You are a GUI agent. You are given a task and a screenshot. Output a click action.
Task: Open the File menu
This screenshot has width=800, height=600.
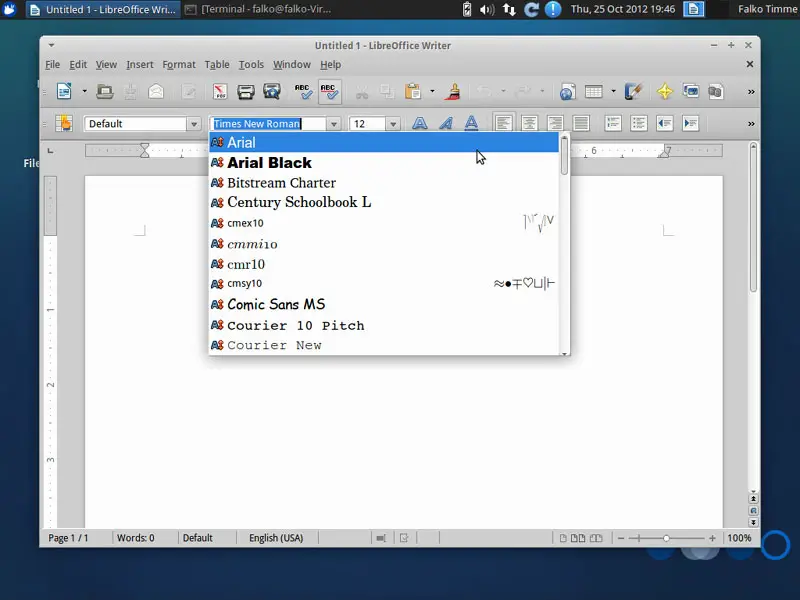pyautogui.click(x=53, y=65)
